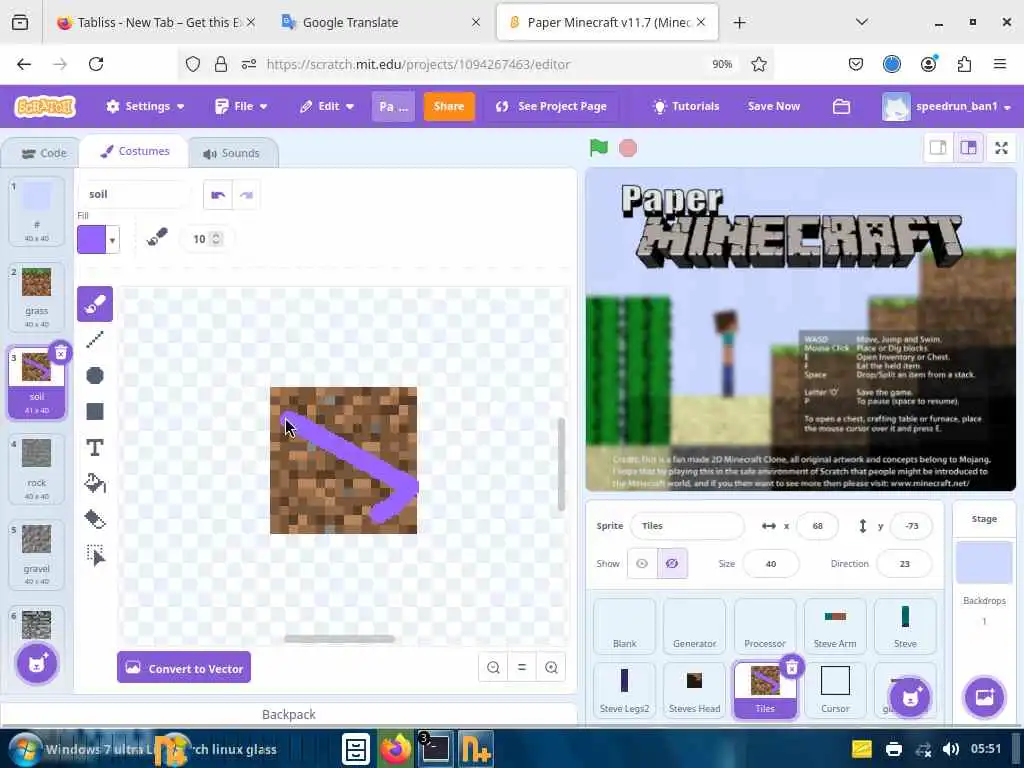Click Save Now
The image size is (1024, 768).
(x=773, y=106)
